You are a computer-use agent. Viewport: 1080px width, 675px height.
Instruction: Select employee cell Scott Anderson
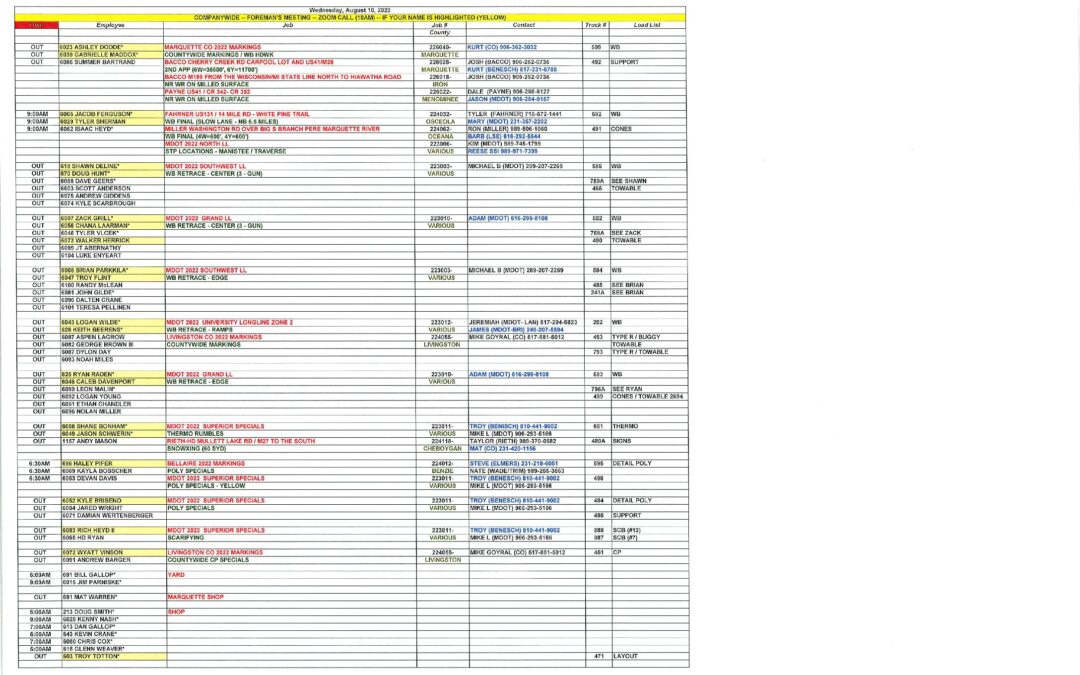coord(112,189)
